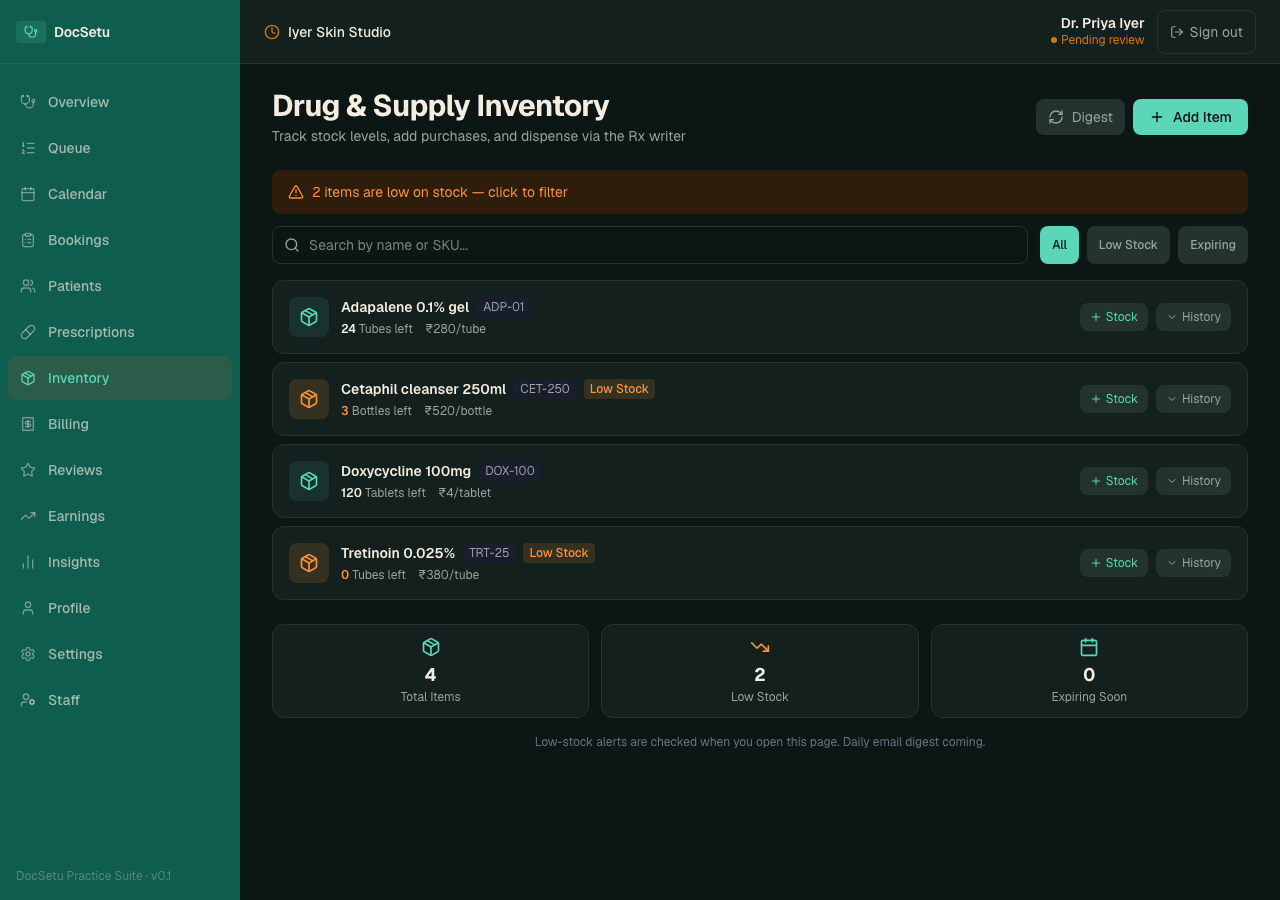Select the All filter tab

(1059, 245)
